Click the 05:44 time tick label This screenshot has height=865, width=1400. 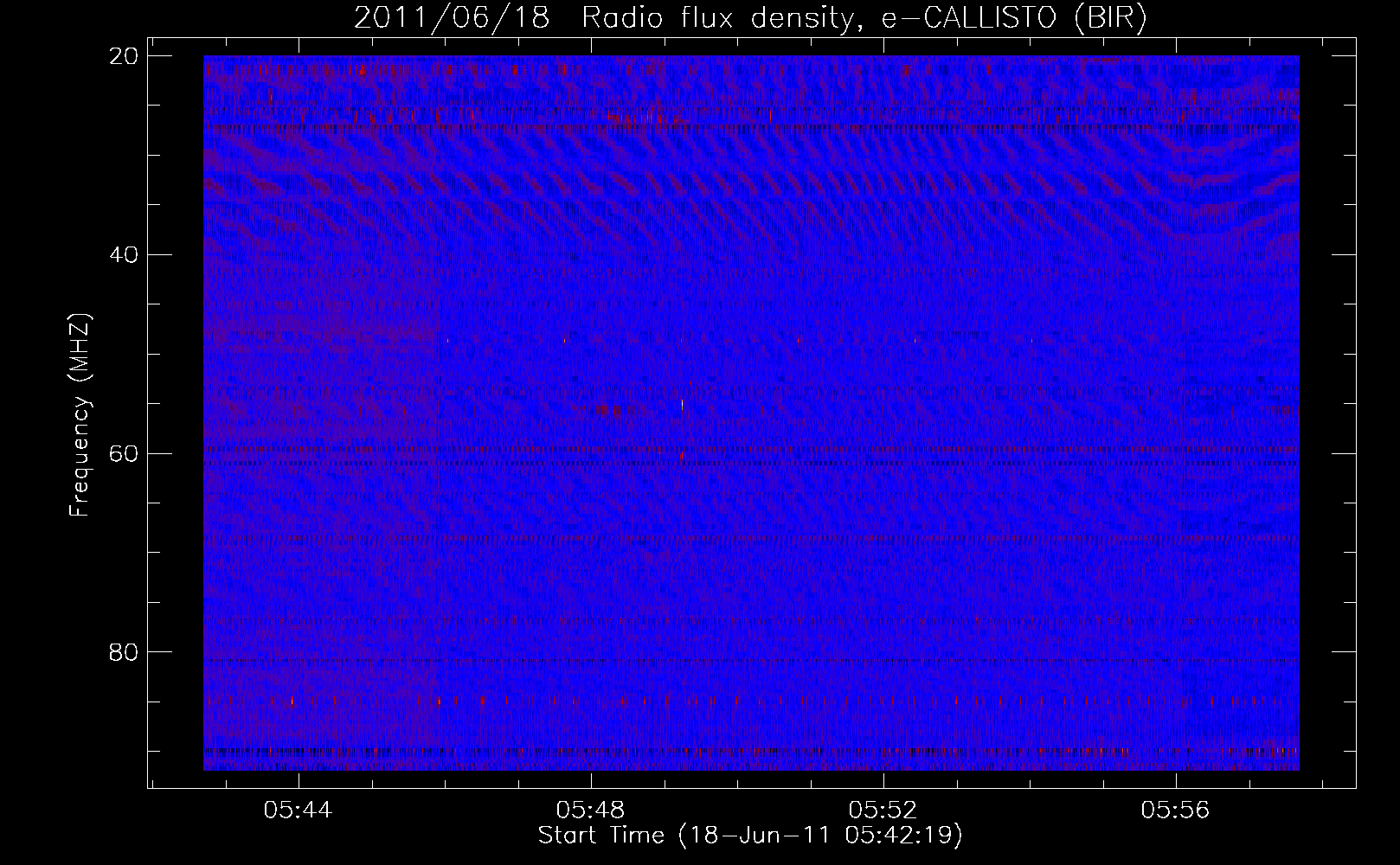point(299,811)
